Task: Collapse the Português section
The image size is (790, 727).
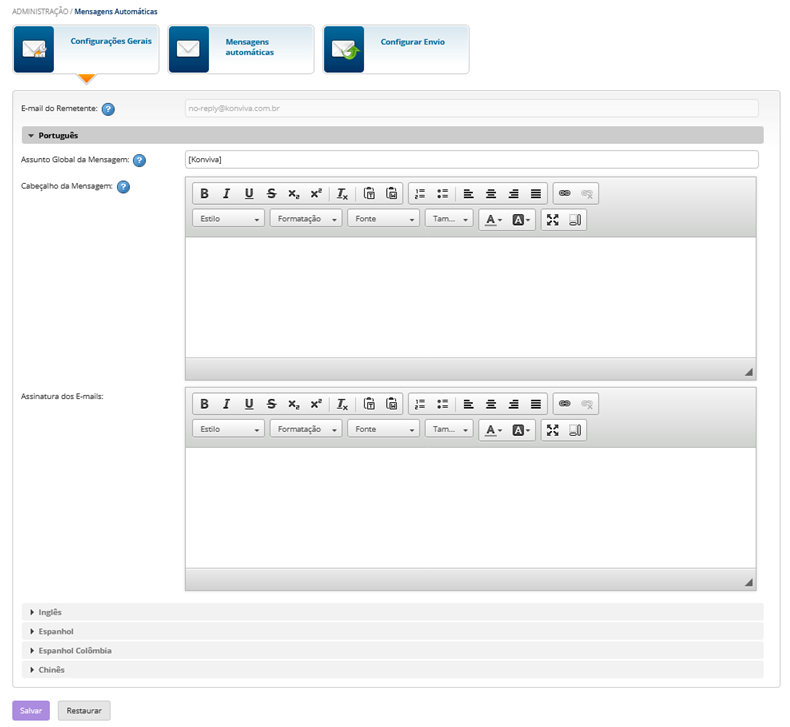Action: click(x=58, y=135)
